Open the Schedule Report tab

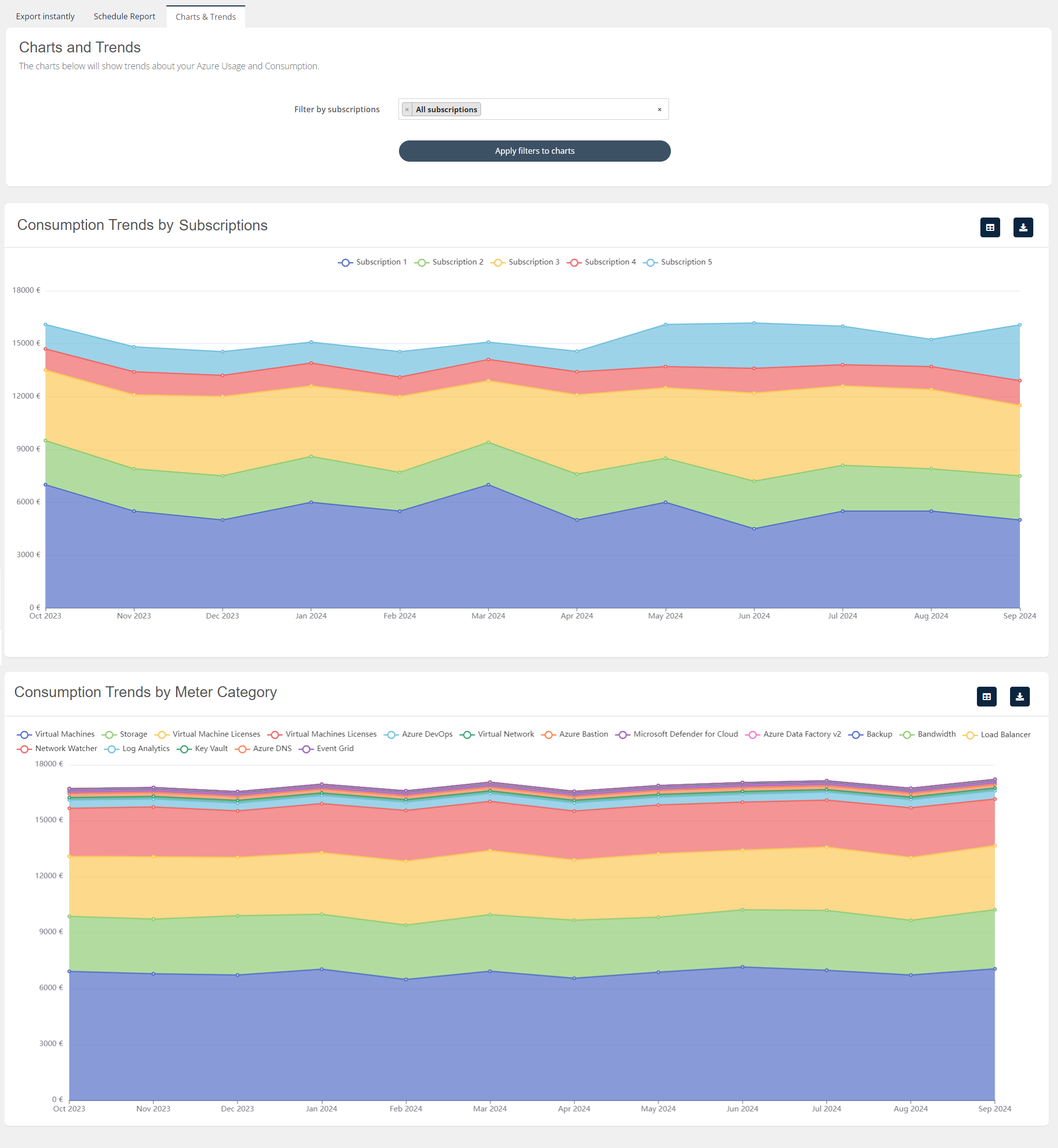pyautogui.click(x=124, y=17)
